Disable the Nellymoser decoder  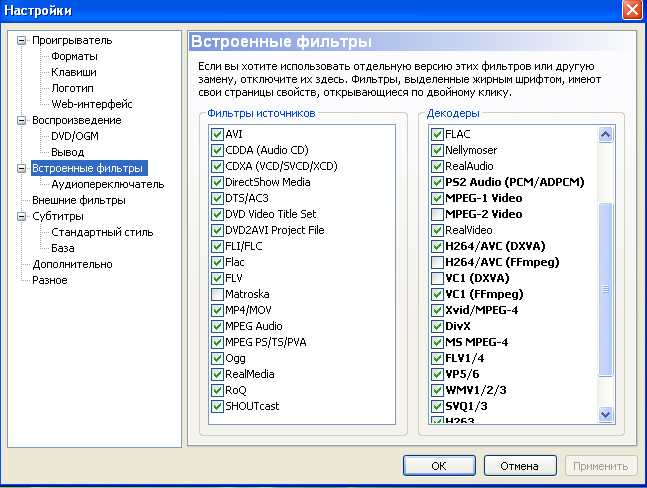pos(437,150)
